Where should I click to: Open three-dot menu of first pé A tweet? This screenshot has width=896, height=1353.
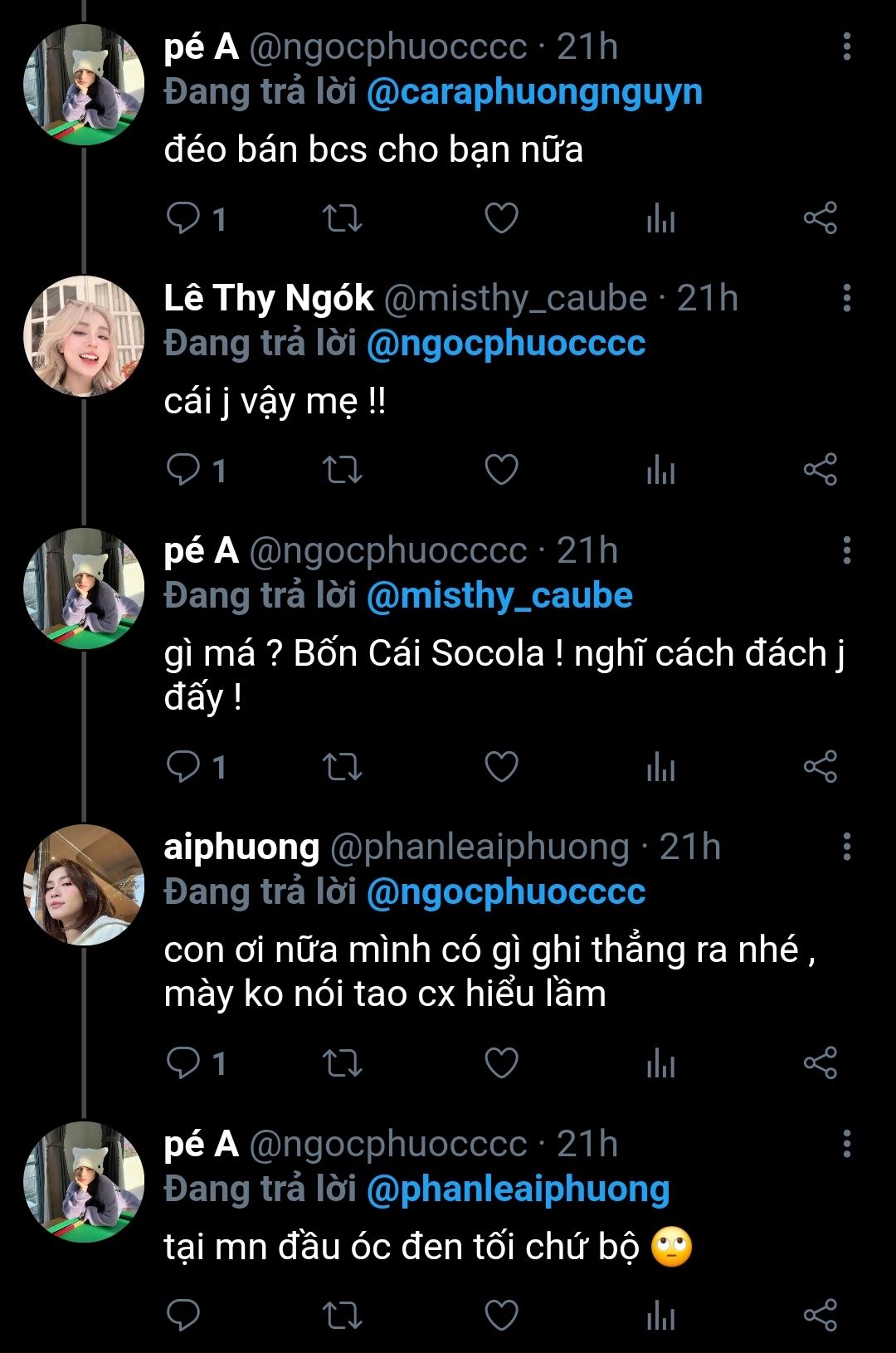point(846,46)
